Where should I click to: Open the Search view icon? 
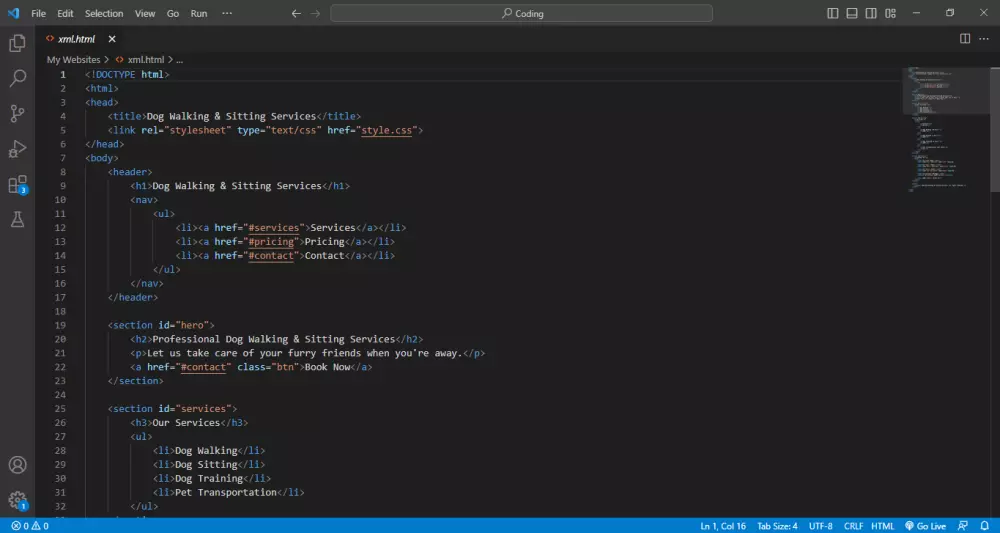(x=17, y=78)
